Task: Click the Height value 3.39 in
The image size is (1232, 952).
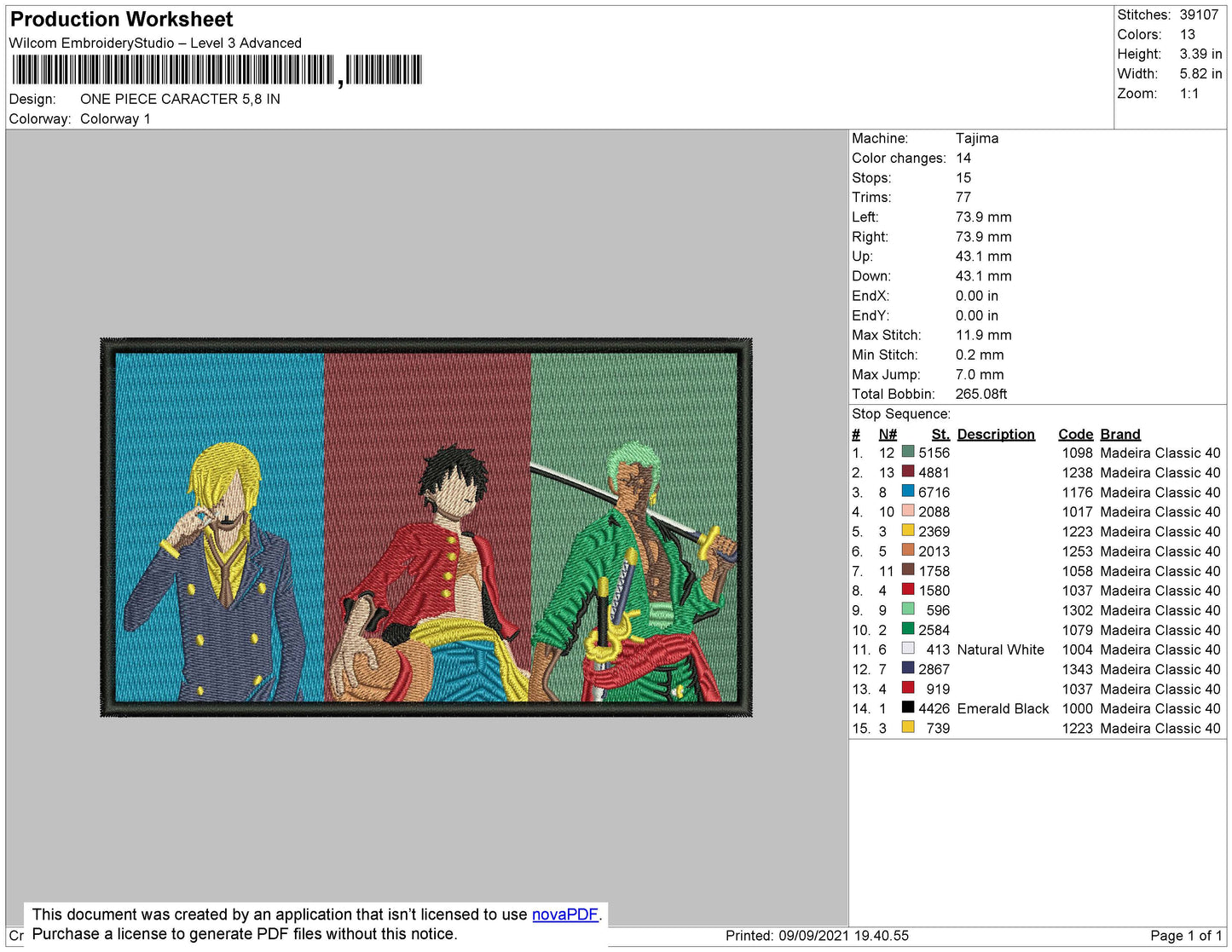Action: (x=1200, y=54)
